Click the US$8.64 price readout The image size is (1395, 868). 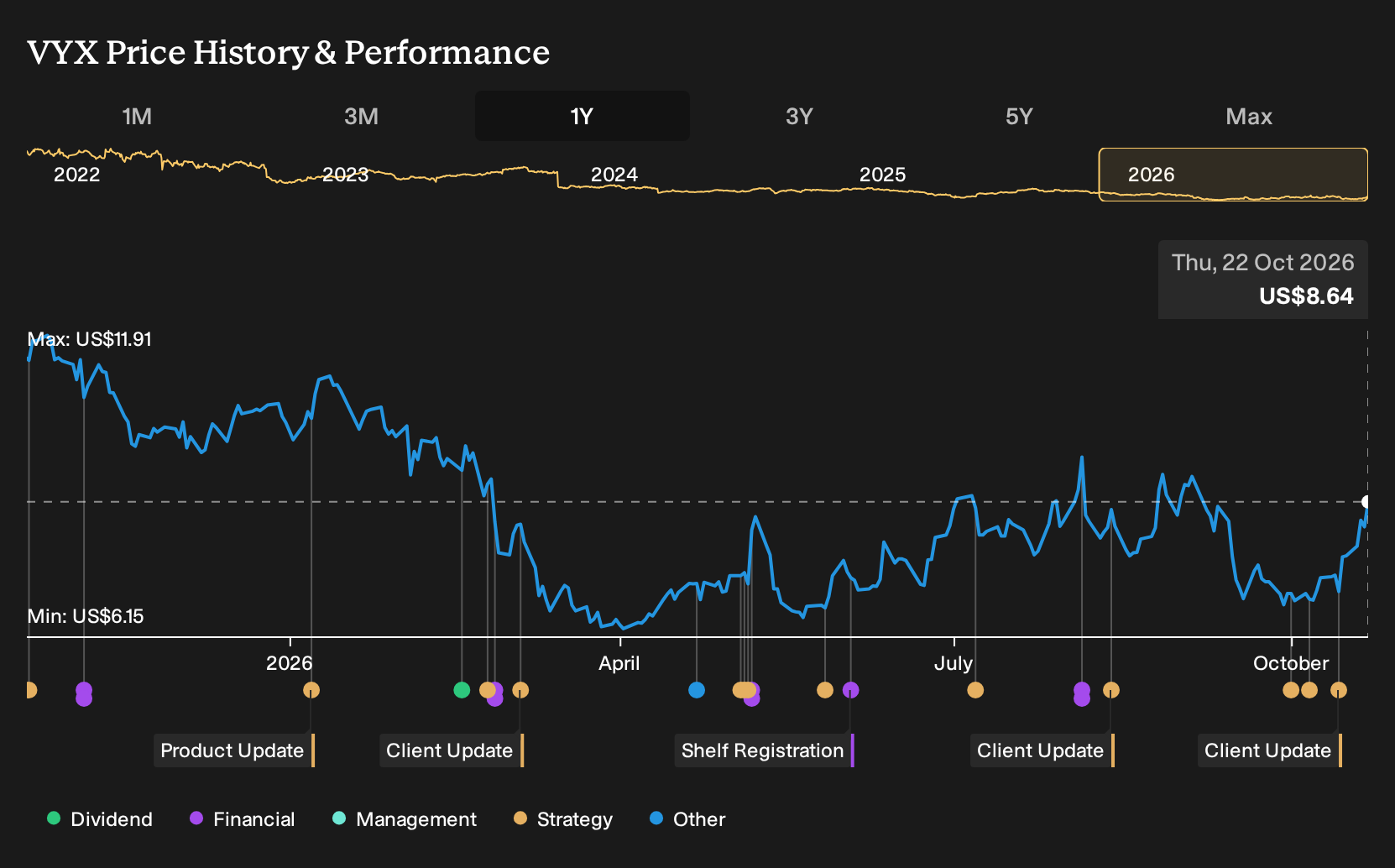pos(1306,296)
